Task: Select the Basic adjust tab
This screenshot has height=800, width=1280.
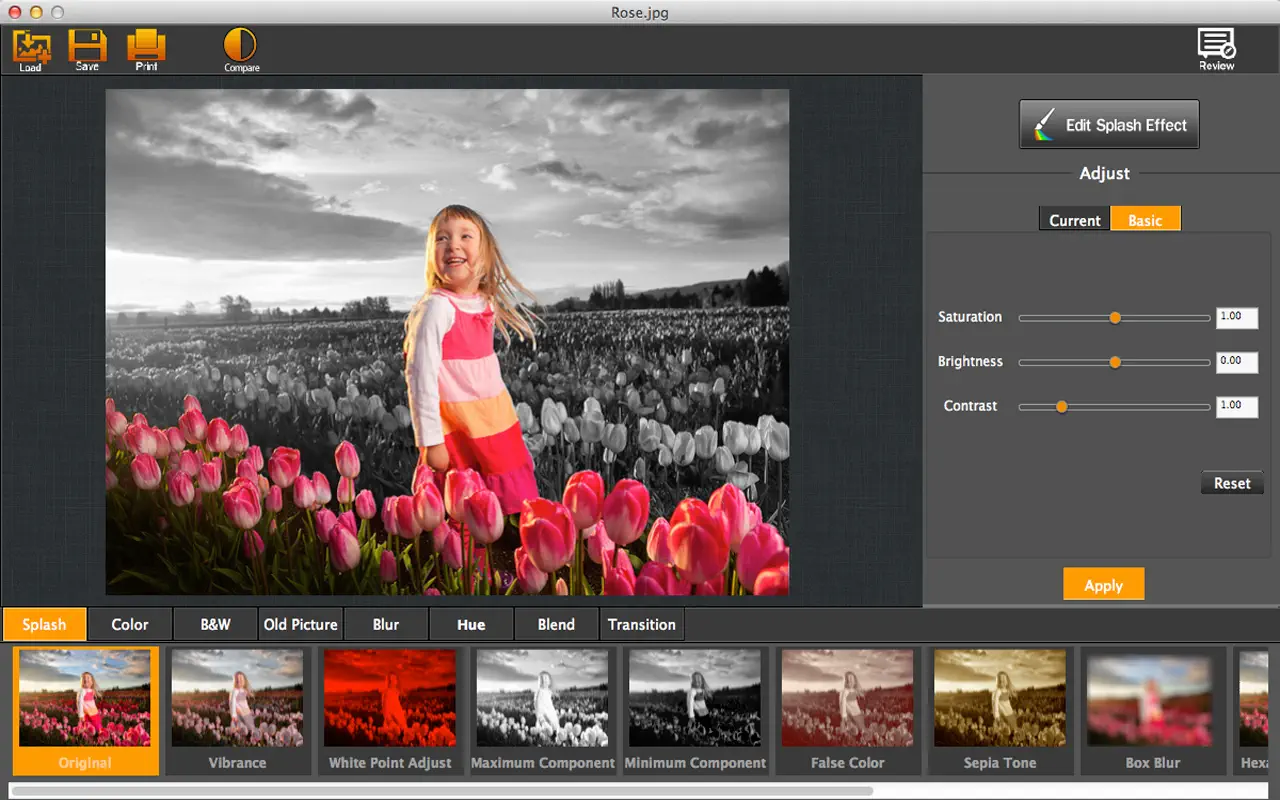Action: pyautogui.click(x=1145, y=219)
